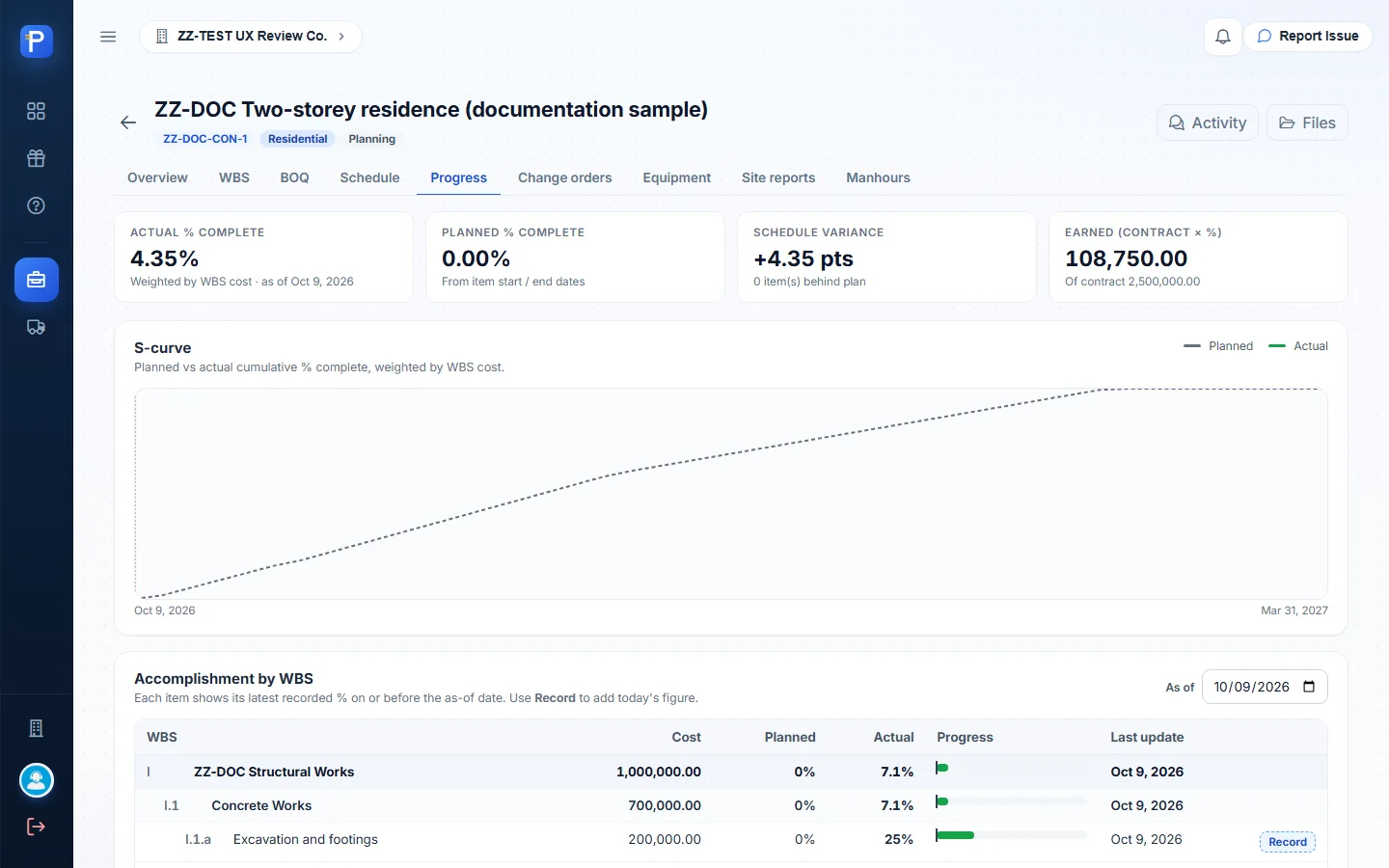The width and height of the screenshot is (1389, 868).
Task: Open the notifications bell
Action: [1223, 37]
